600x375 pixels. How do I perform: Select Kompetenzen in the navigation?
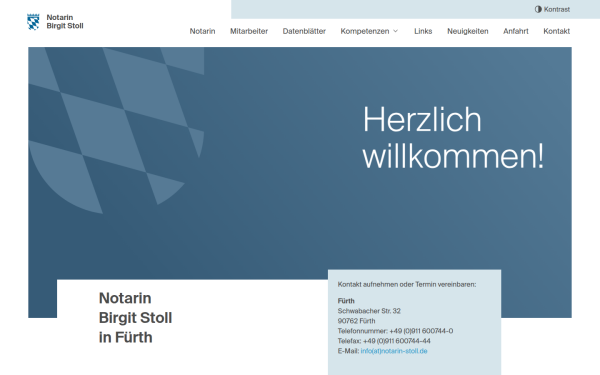click(365, 31)
